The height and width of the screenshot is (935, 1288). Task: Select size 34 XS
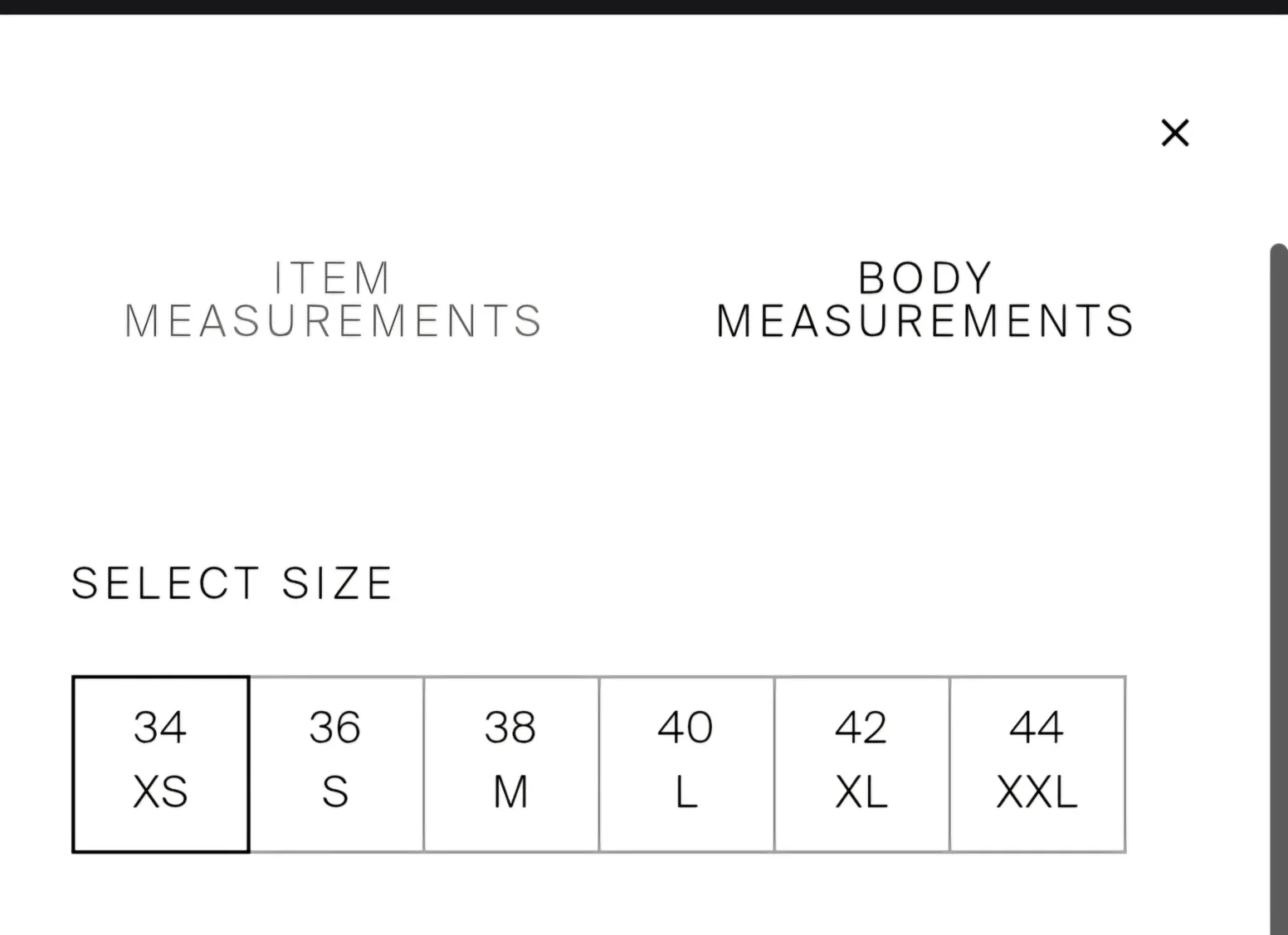pyautogui.click(x=160, y=764)
